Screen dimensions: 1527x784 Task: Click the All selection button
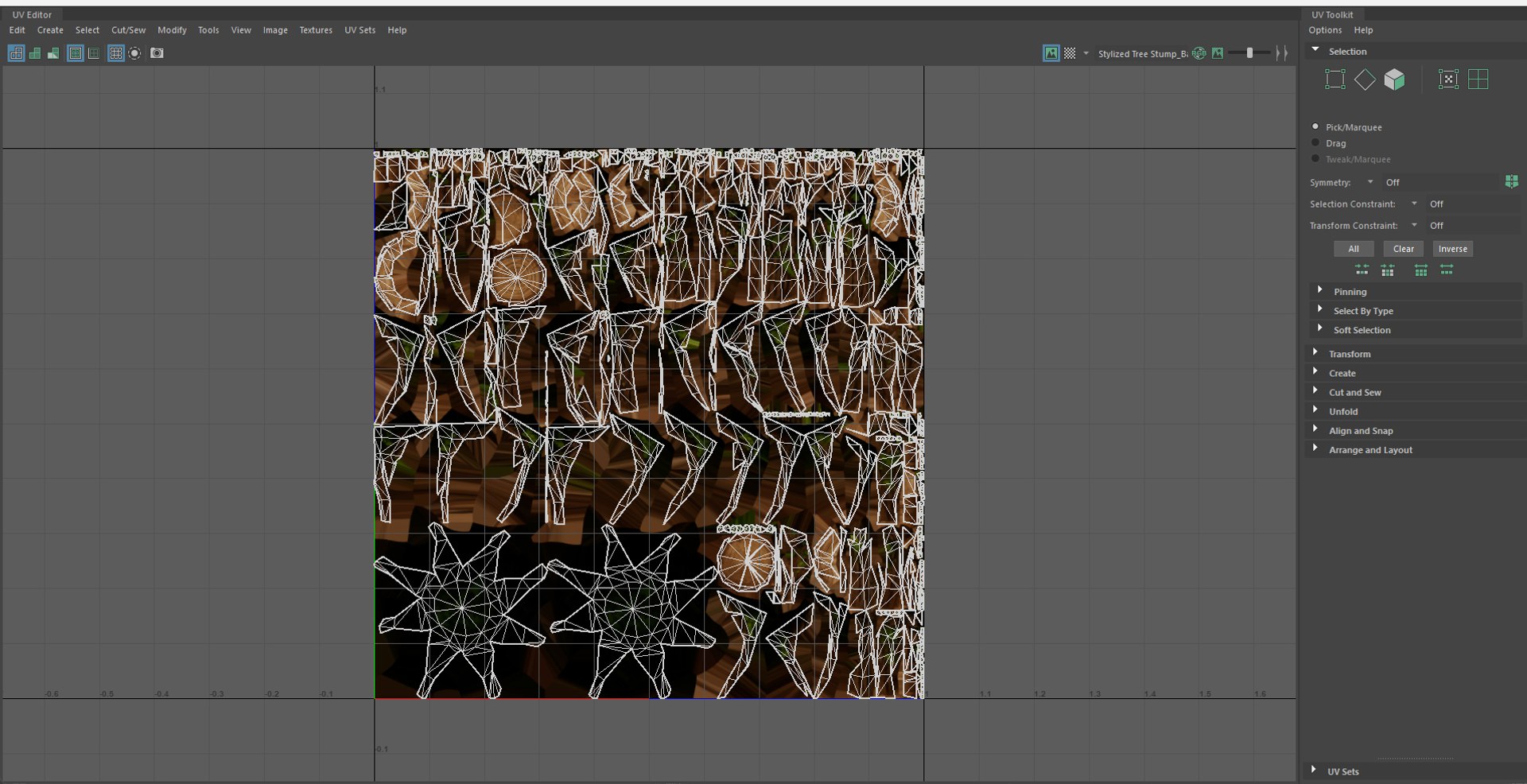(x=1354, y=249)
